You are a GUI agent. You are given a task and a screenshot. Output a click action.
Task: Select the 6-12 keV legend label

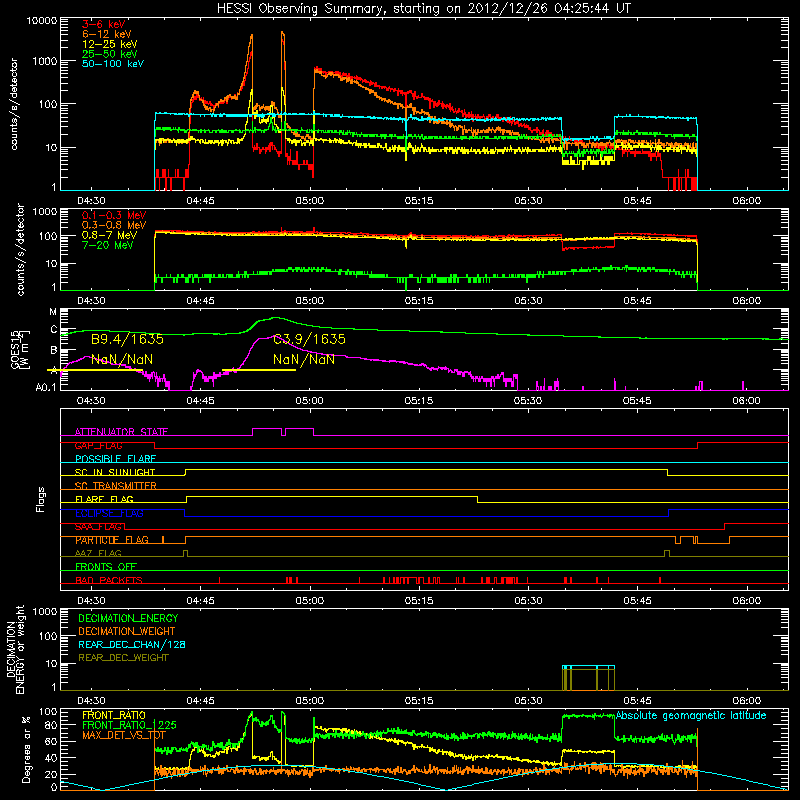107,34
